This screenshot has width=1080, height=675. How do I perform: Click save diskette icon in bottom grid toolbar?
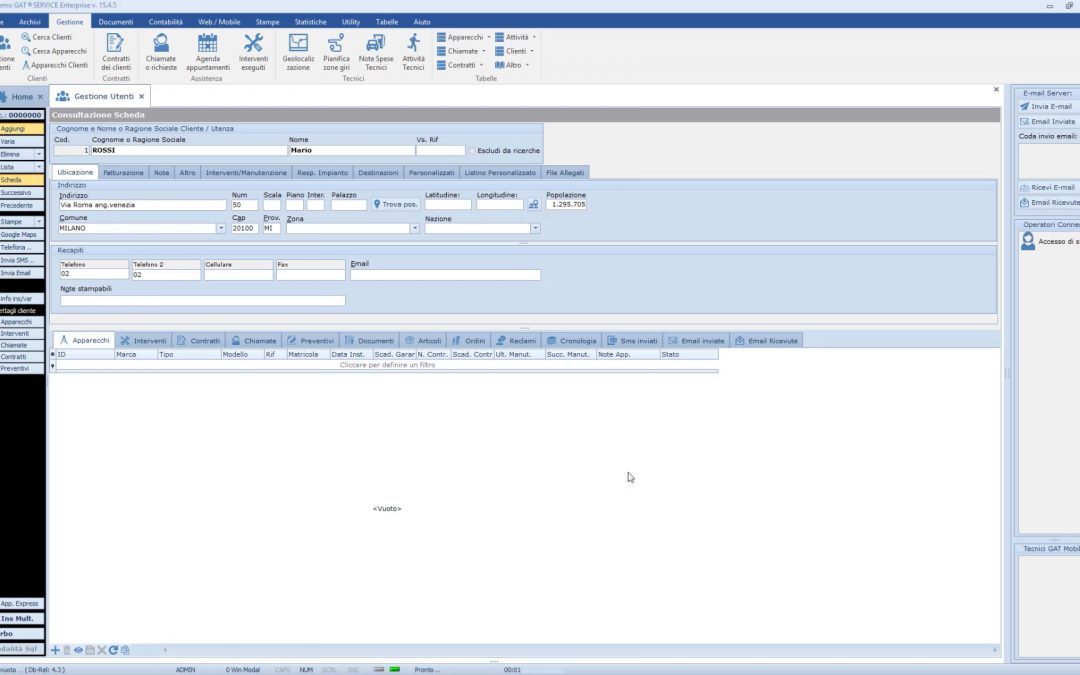tap(90, 650)
